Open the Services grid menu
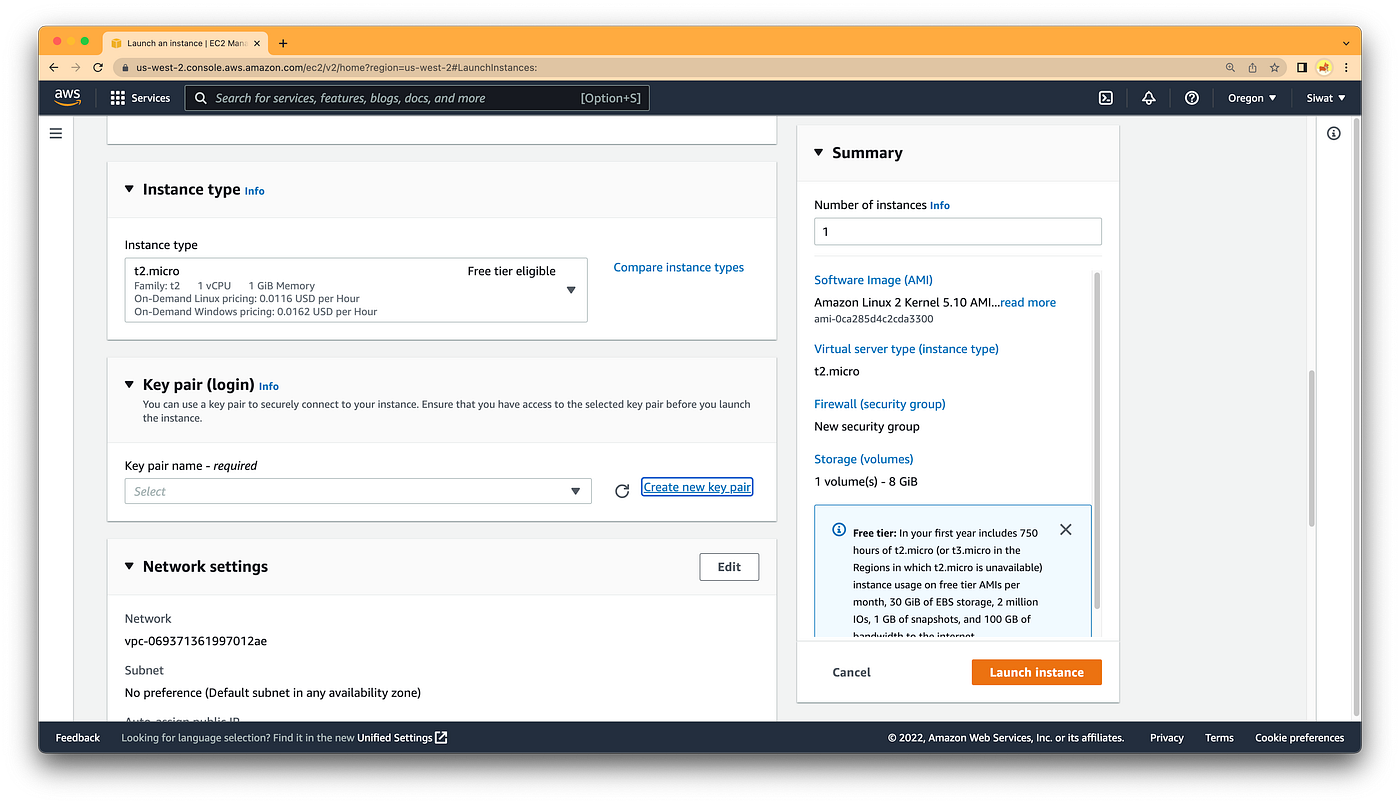This screenshot has height=804, width=1400. point(118,98)
